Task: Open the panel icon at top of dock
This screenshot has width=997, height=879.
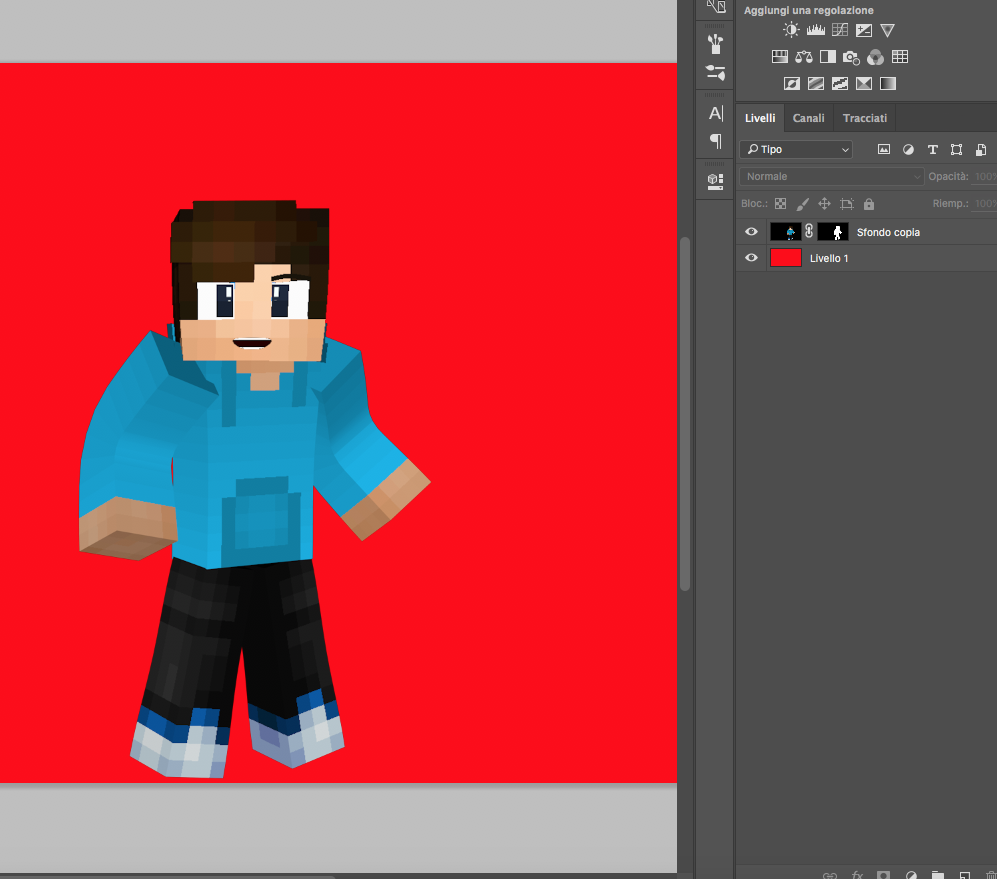Action: point(716,6)
